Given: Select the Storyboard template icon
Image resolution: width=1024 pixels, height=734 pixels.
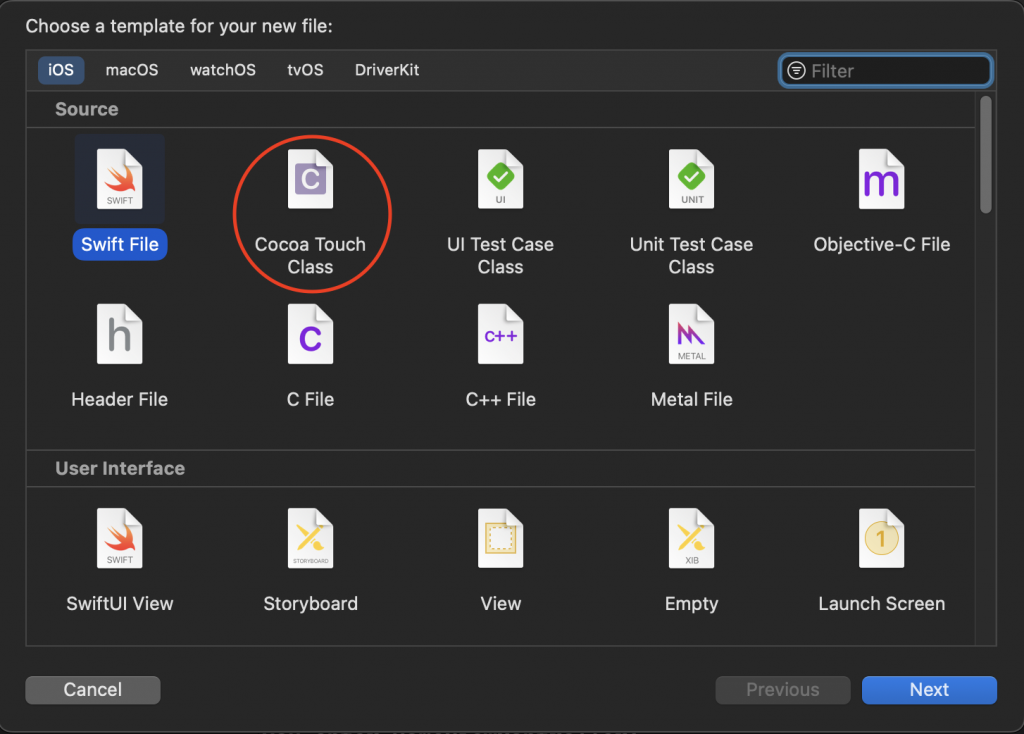Looking at the screenshot, I should (x=310, y=538).
